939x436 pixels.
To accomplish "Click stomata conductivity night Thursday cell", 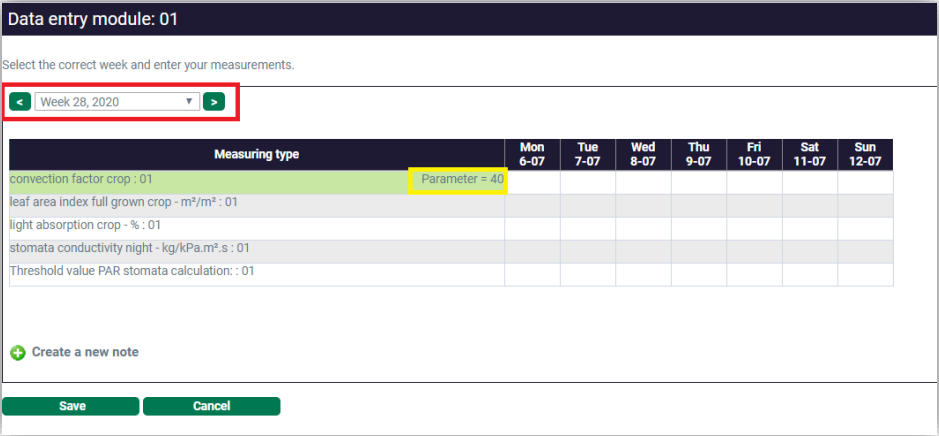I will click(698, 249).
